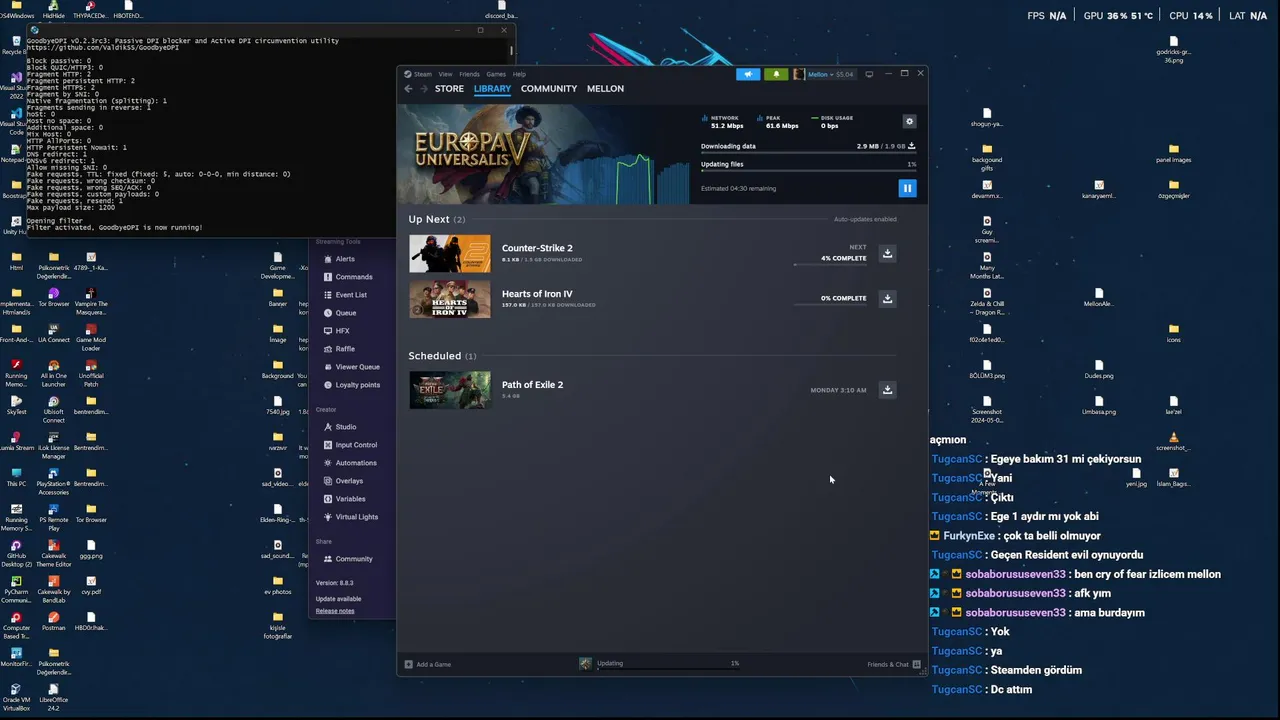
Task: Open the Release notes link
Action: point(335,611)
